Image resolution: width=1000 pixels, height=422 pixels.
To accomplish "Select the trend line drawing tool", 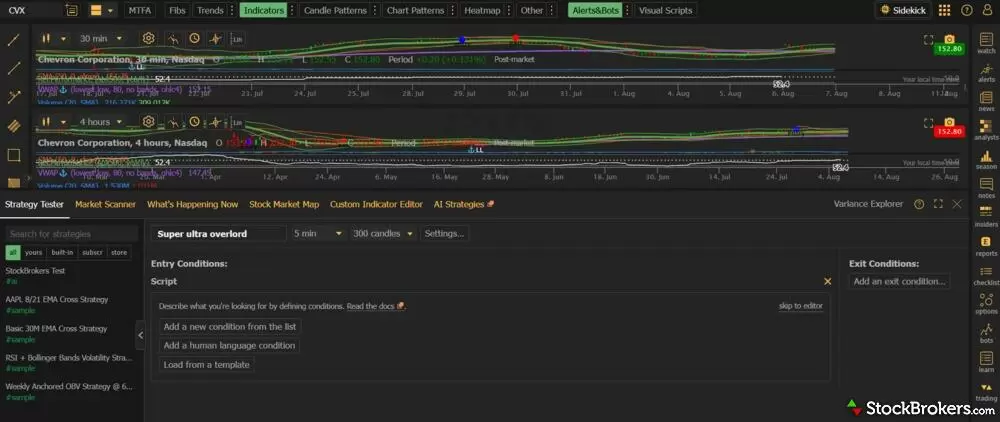I will coord(13,41).
